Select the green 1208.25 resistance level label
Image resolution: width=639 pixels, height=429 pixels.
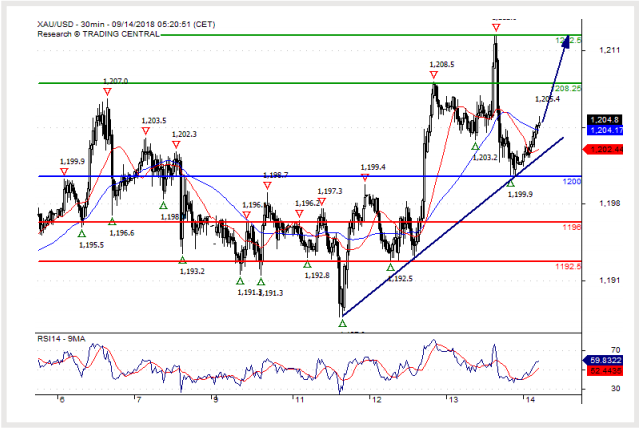568,88
